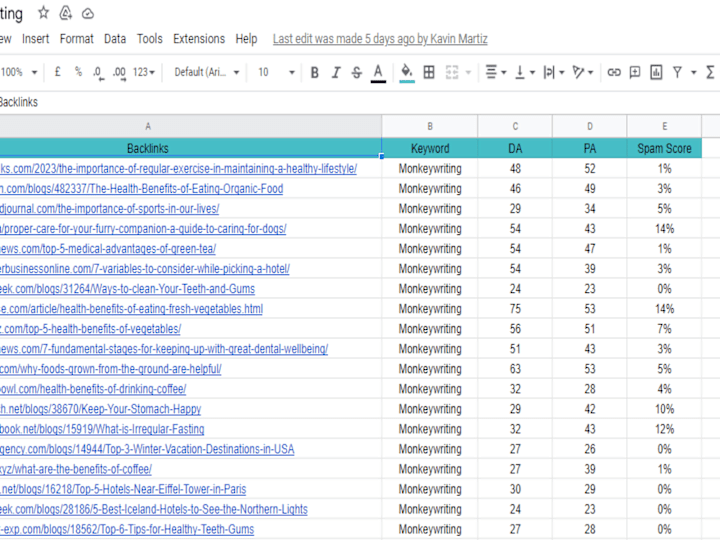720x540 pixels.
Task: Open the functions sigma icon
Action: point(710,72)
